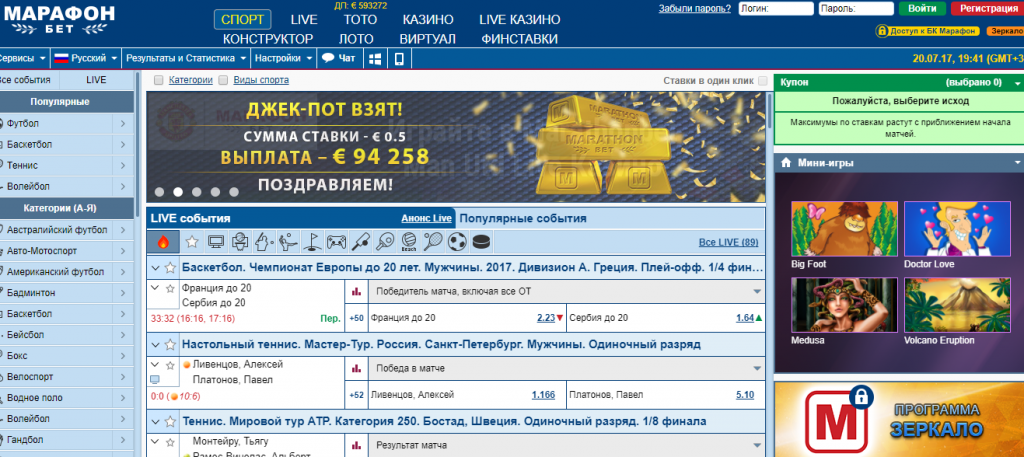Open the Русский language dropdown

click(x=85, y=58)
